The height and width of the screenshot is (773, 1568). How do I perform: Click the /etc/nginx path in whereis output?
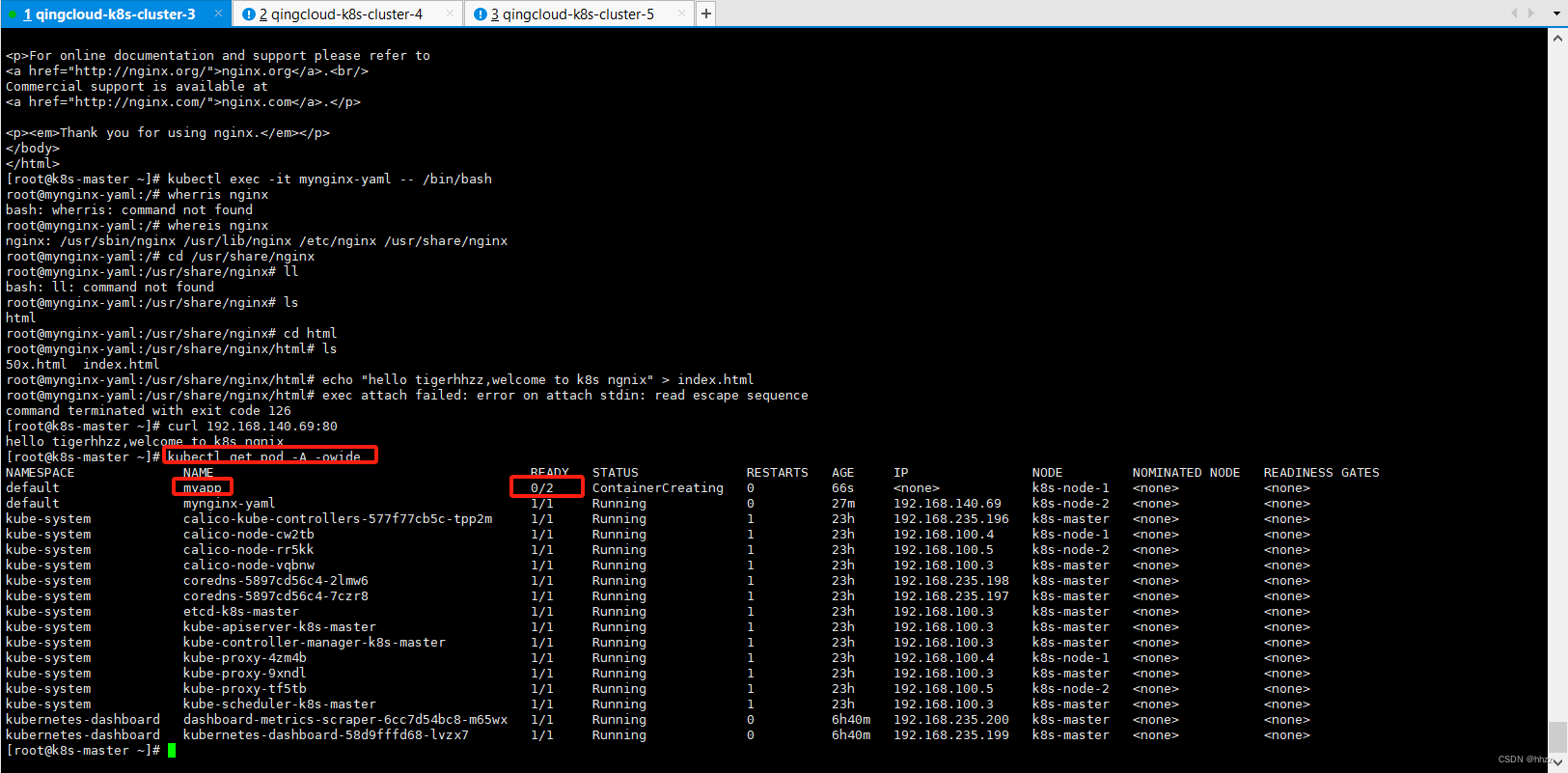click(338, 240)
